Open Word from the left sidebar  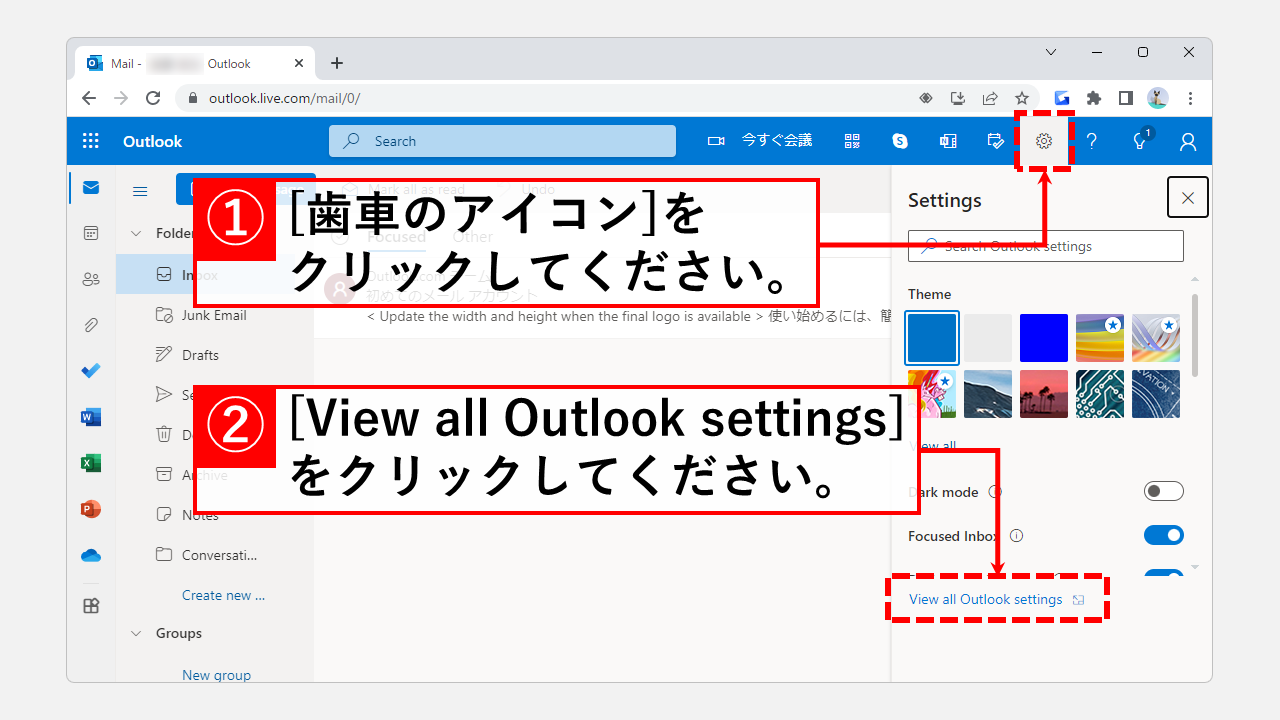click(91, 417)
